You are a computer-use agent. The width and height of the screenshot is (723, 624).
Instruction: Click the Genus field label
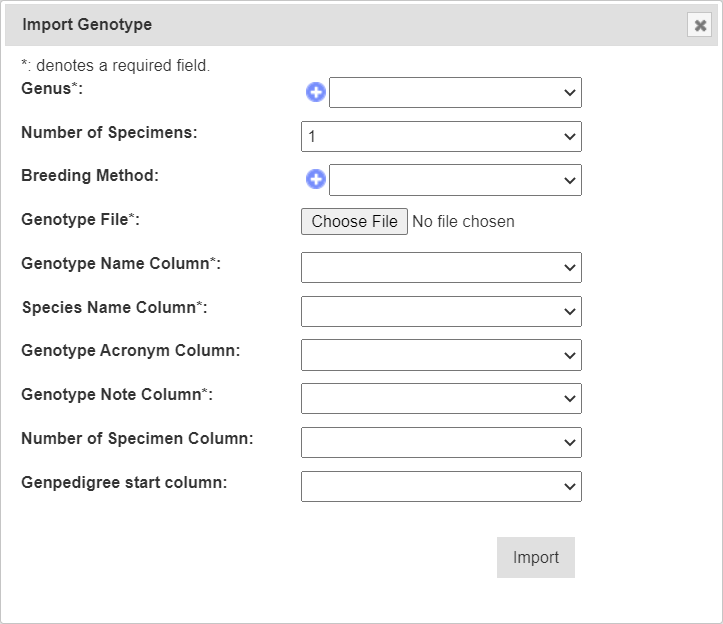(52, 88)
